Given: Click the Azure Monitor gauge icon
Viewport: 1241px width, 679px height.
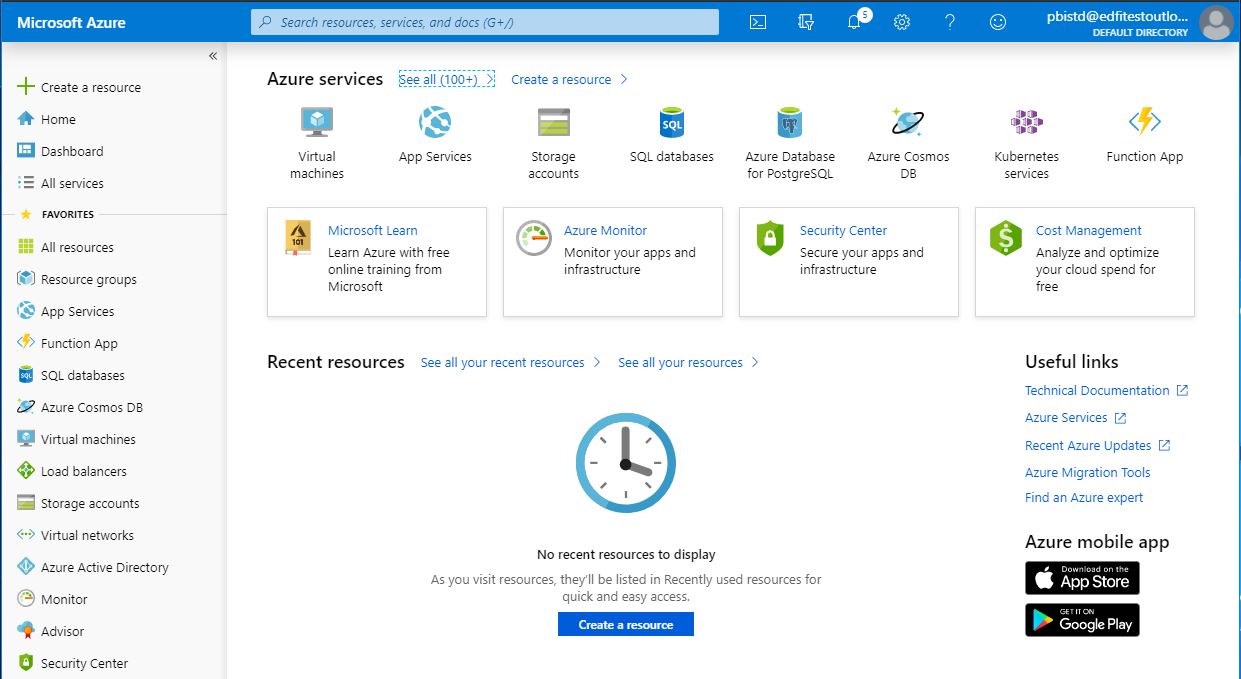Looking at the screenshot, I should point(534,238).
